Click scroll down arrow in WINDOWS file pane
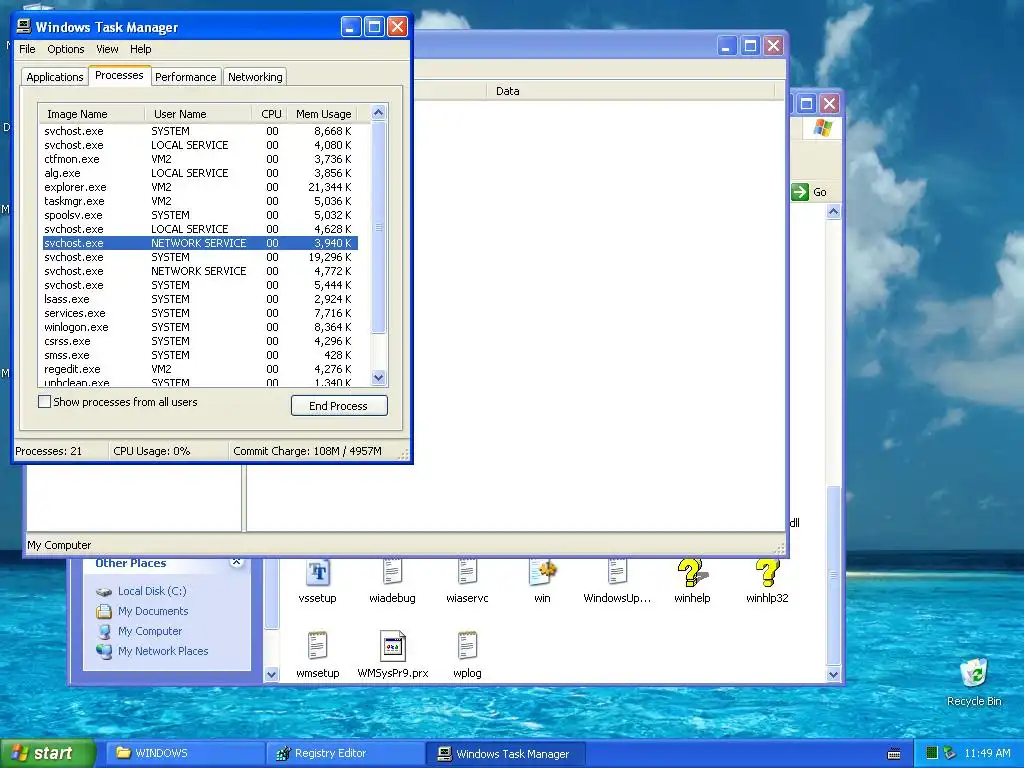 [833, 675]
